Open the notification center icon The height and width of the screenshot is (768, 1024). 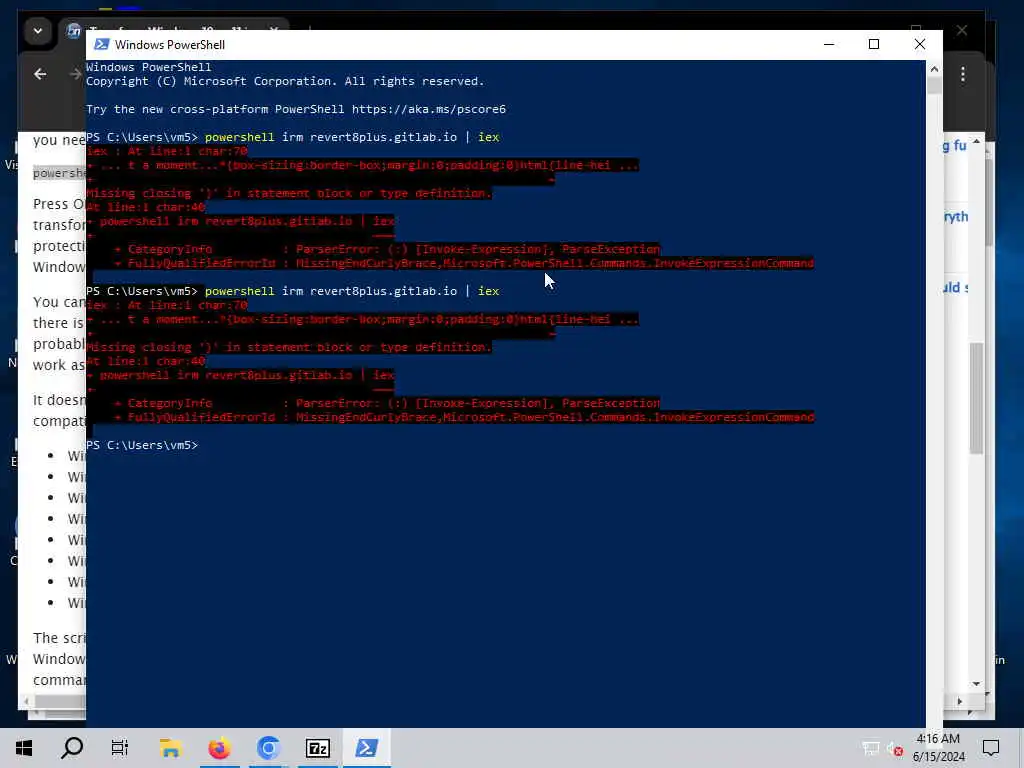(991, 748)
